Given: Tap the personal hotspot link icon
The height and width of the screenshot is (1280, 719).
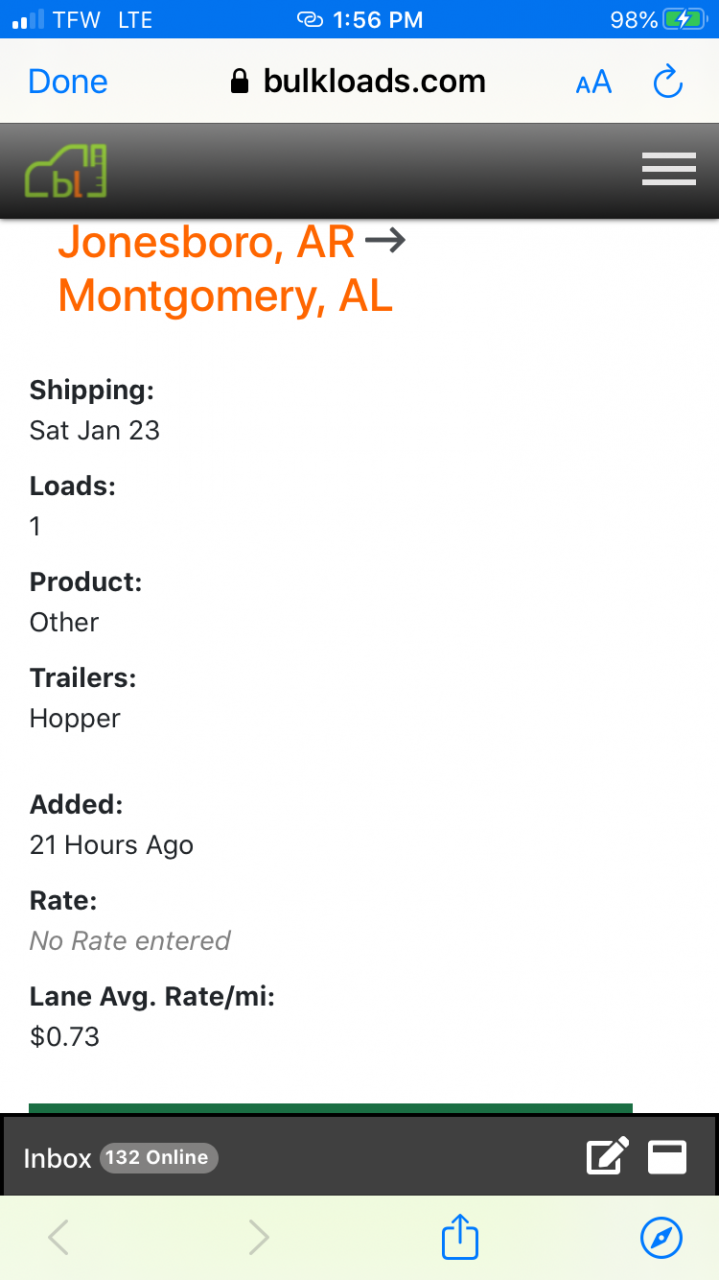Looking at the screenshot, I should (x=311, y=19).
